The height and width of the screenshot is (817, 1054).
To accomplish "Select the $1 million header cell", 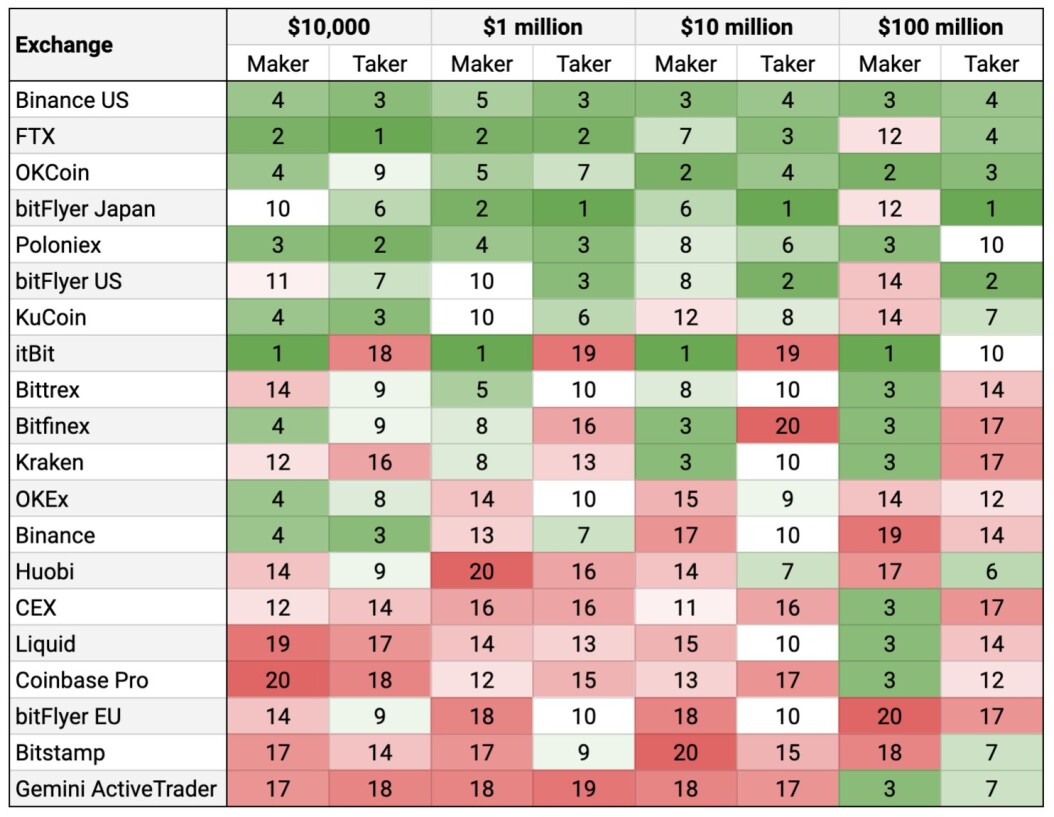I will tap(533, 27).
